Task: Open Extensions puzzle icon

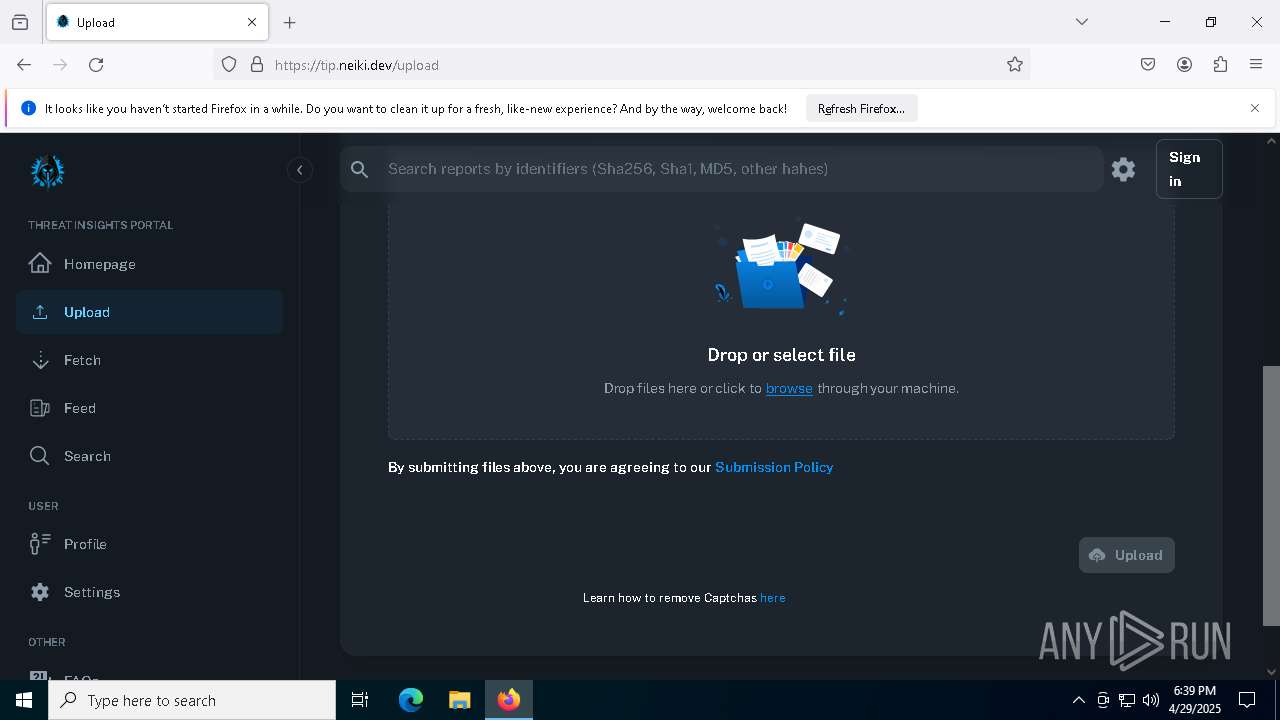Action: pos(1220,65)
